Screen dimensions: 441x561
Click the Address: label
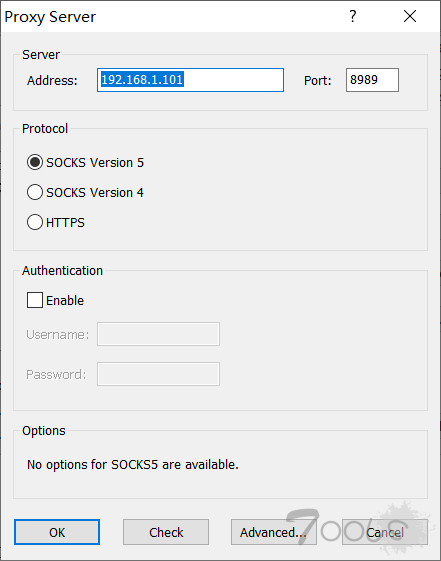tap(52, 81)
